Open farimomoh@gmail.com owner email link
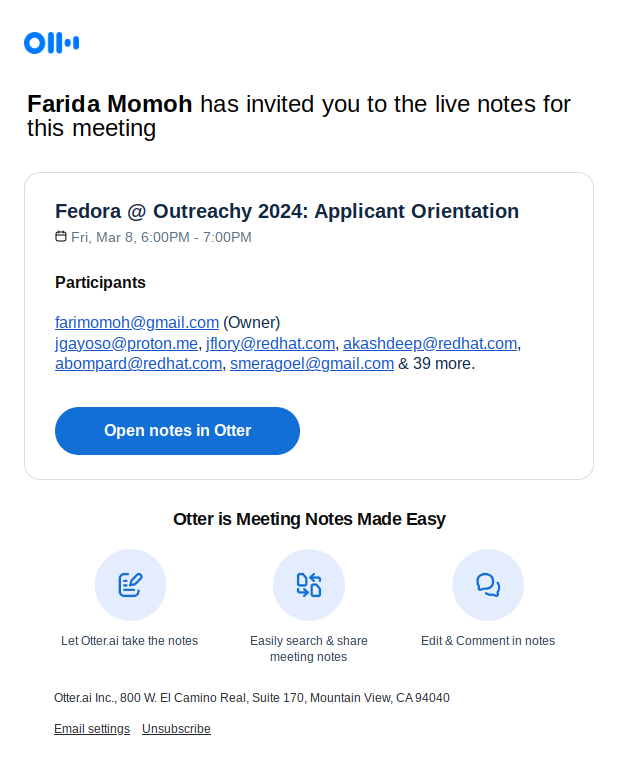 [137, 323]
